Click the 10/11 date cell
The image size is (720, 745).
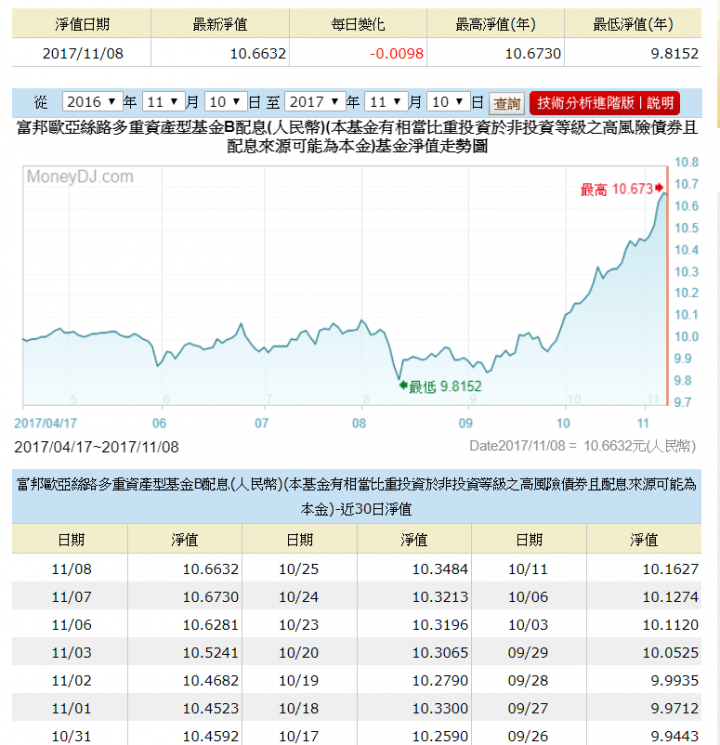528,569
